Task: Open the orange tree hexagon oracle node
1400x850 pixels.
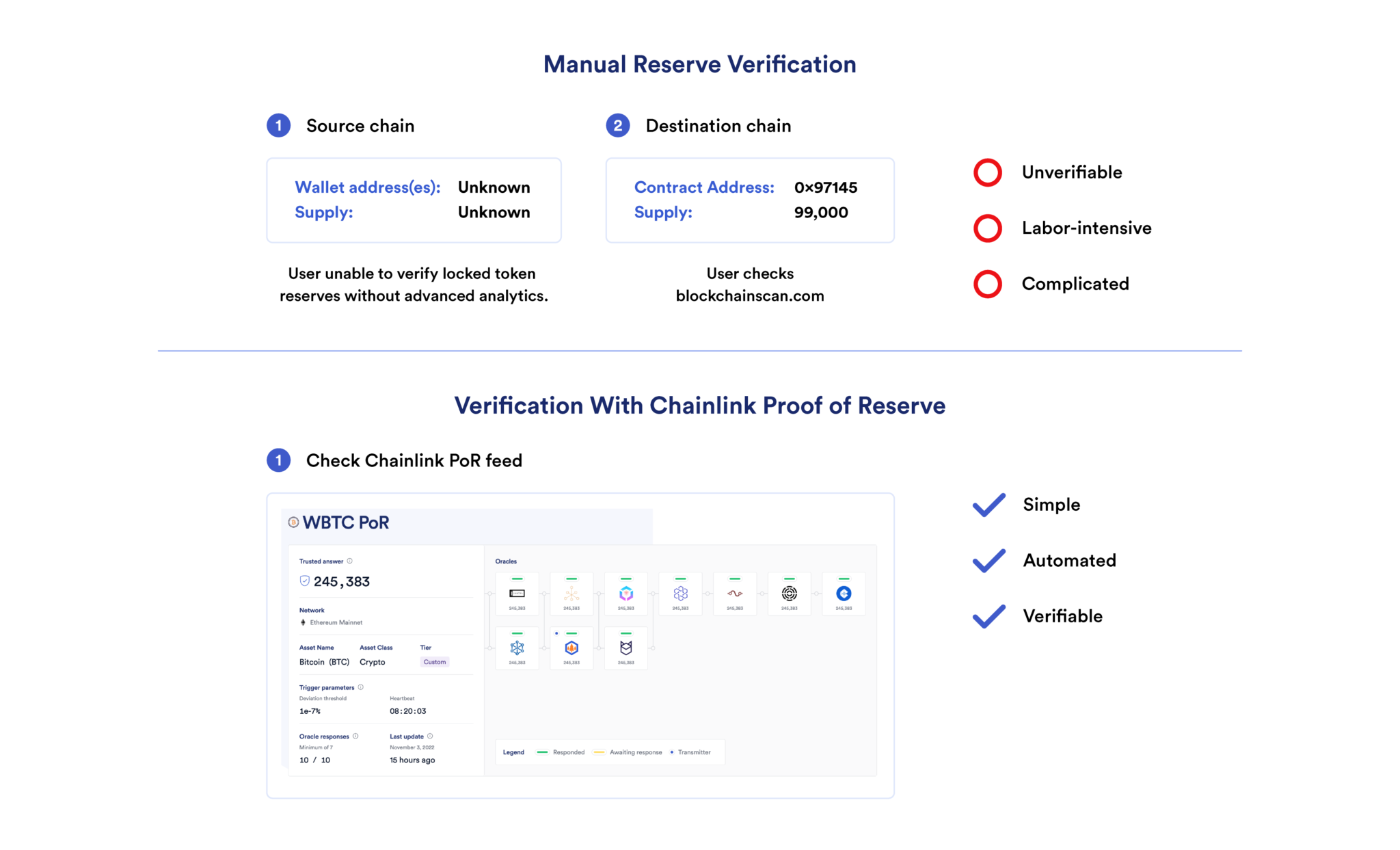Action: point(571,648)
